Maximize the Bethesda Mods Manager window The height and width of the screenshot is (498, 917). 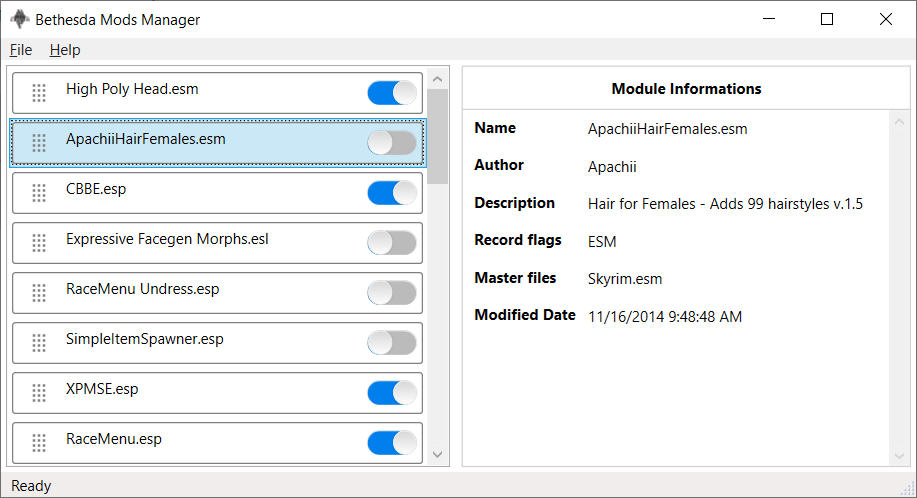coord(827,19)
